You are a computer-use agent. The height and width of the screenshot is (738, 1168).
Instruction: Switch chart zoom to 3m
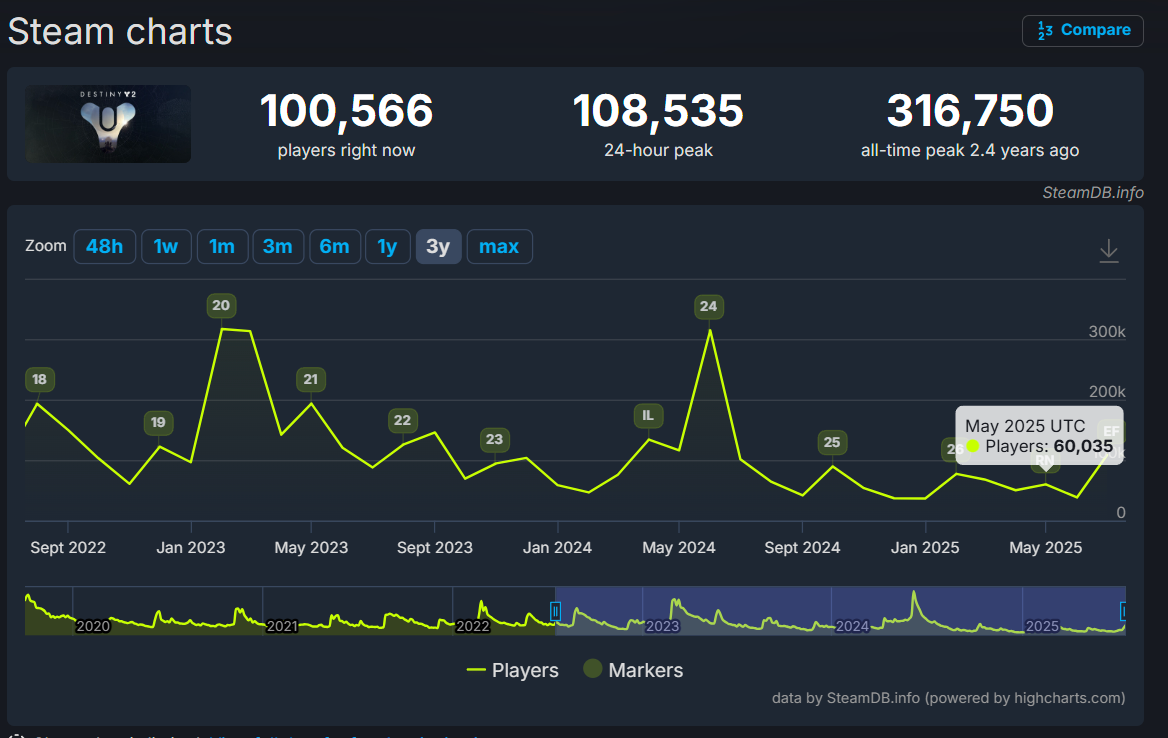(x=278, y=246)
